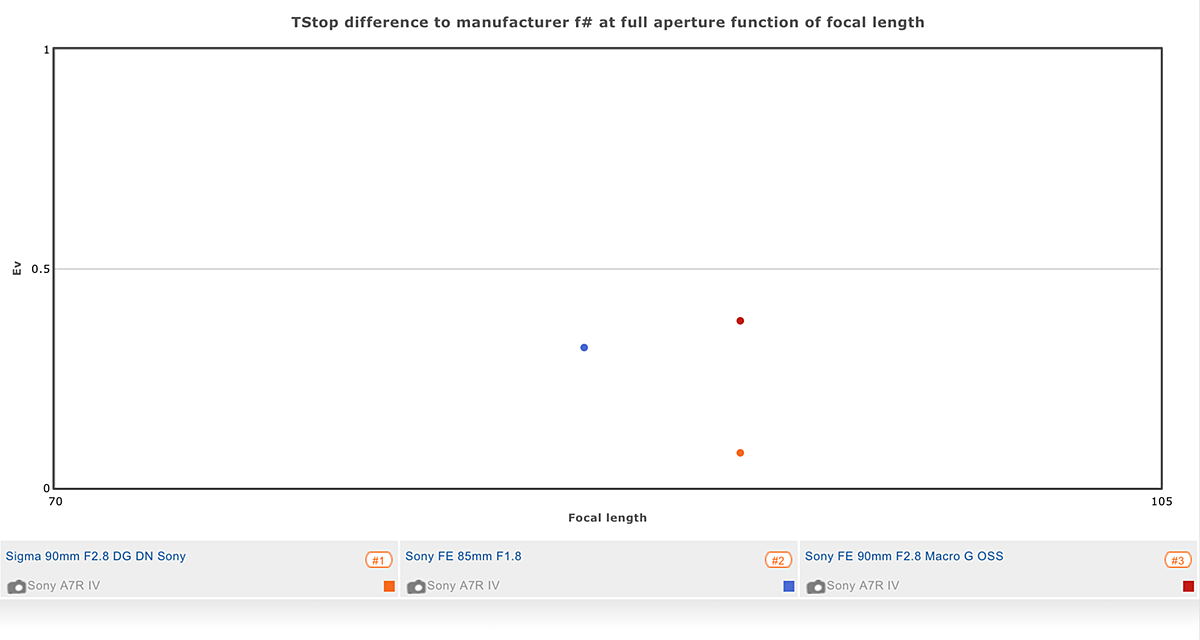Click the Sony A7R IV label under Sony 85mm
Viewport: 1200px width, 640px height.
(463, 586)
